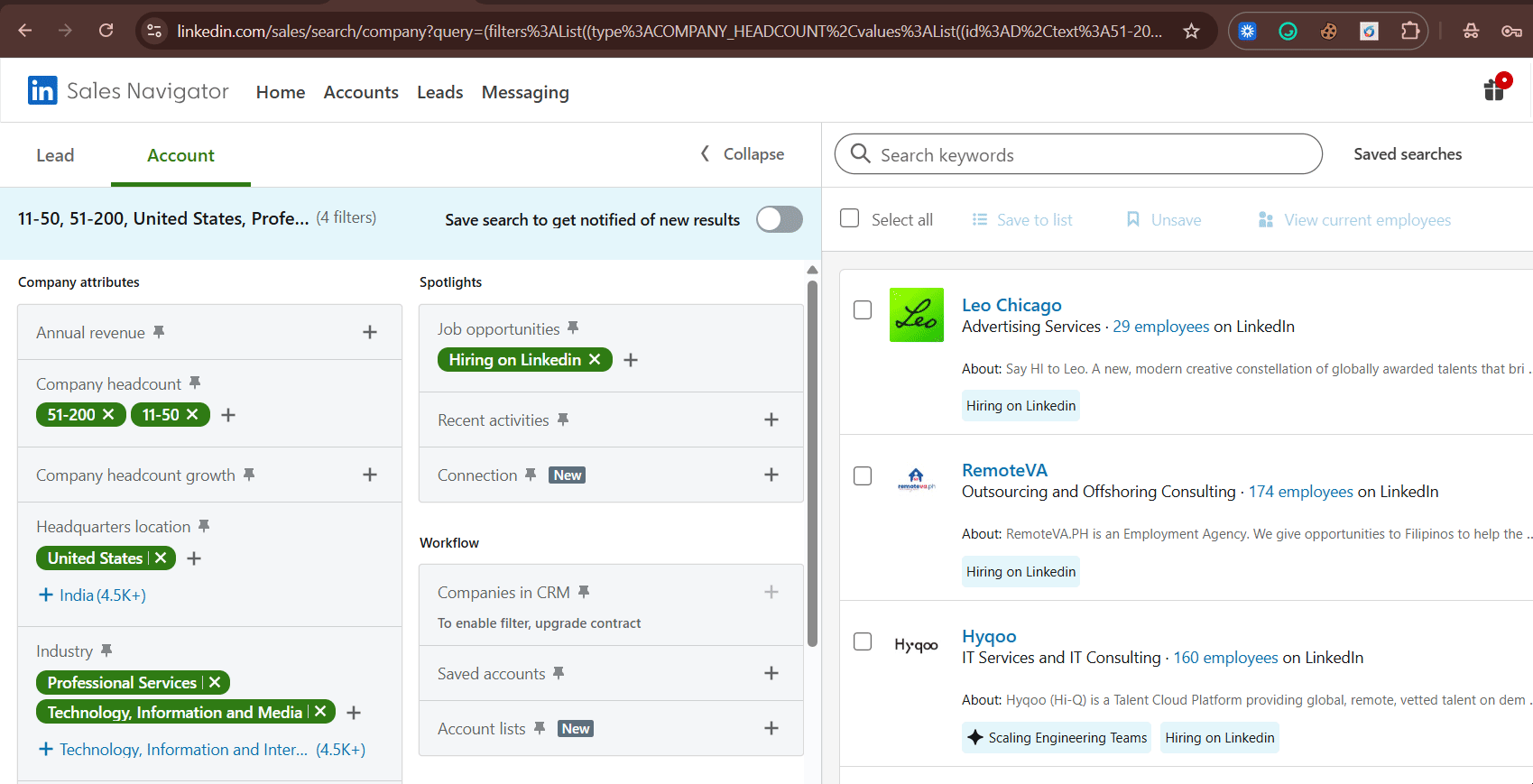Go back to previous browser page
This screenshot has height=784, width=1533.
click(25, 31)
